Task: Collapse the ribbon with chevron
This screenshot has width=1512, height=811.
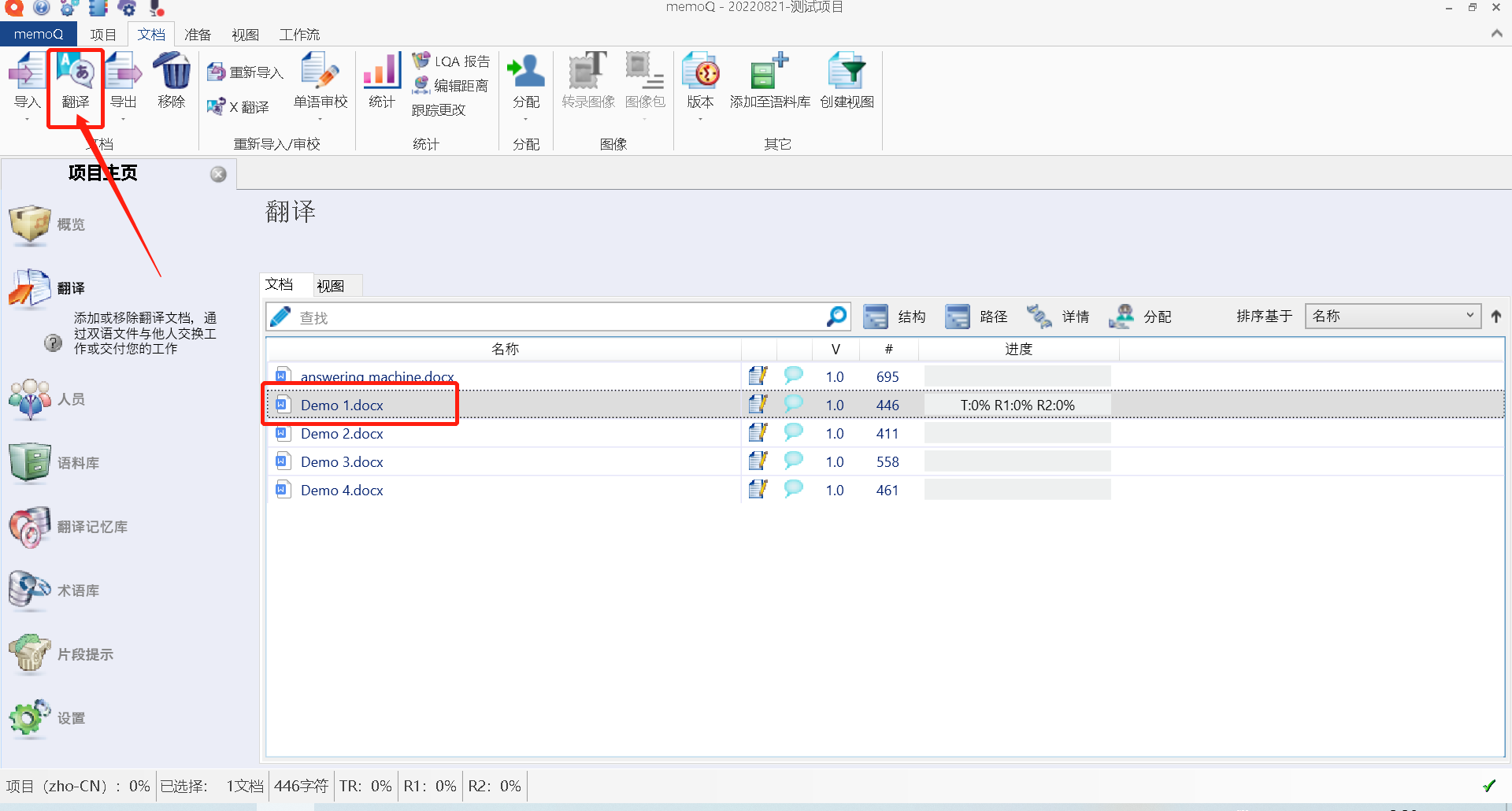Action: tap(1496, 34)
